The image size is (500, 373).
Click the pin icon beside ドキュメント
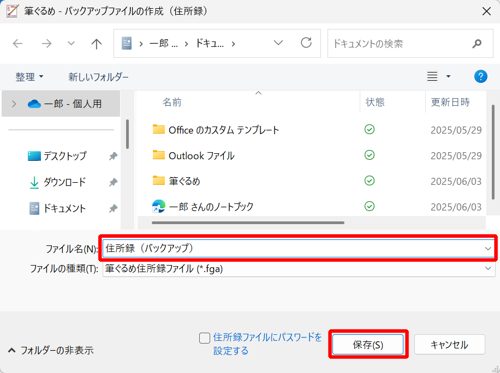113,209
